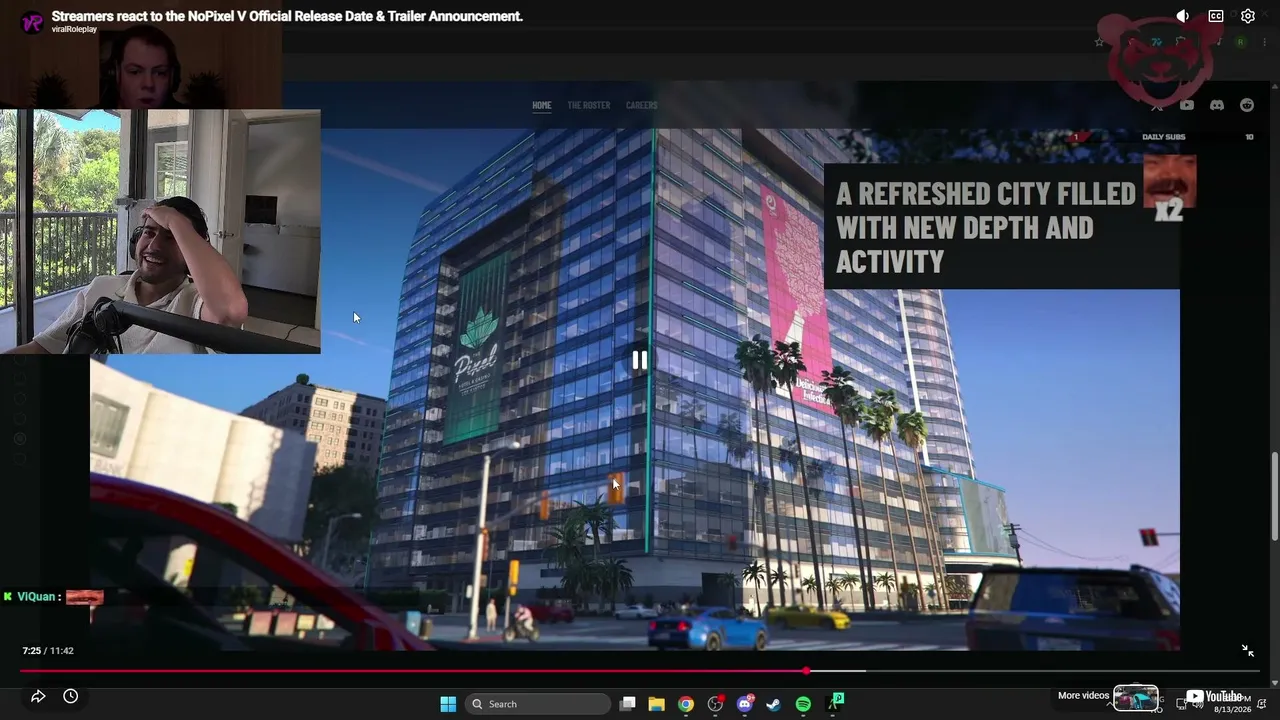The height and width of the screenshot is (720, 1280).
Task: Click the site's Reddit social icon
Action: [1247, 105]
